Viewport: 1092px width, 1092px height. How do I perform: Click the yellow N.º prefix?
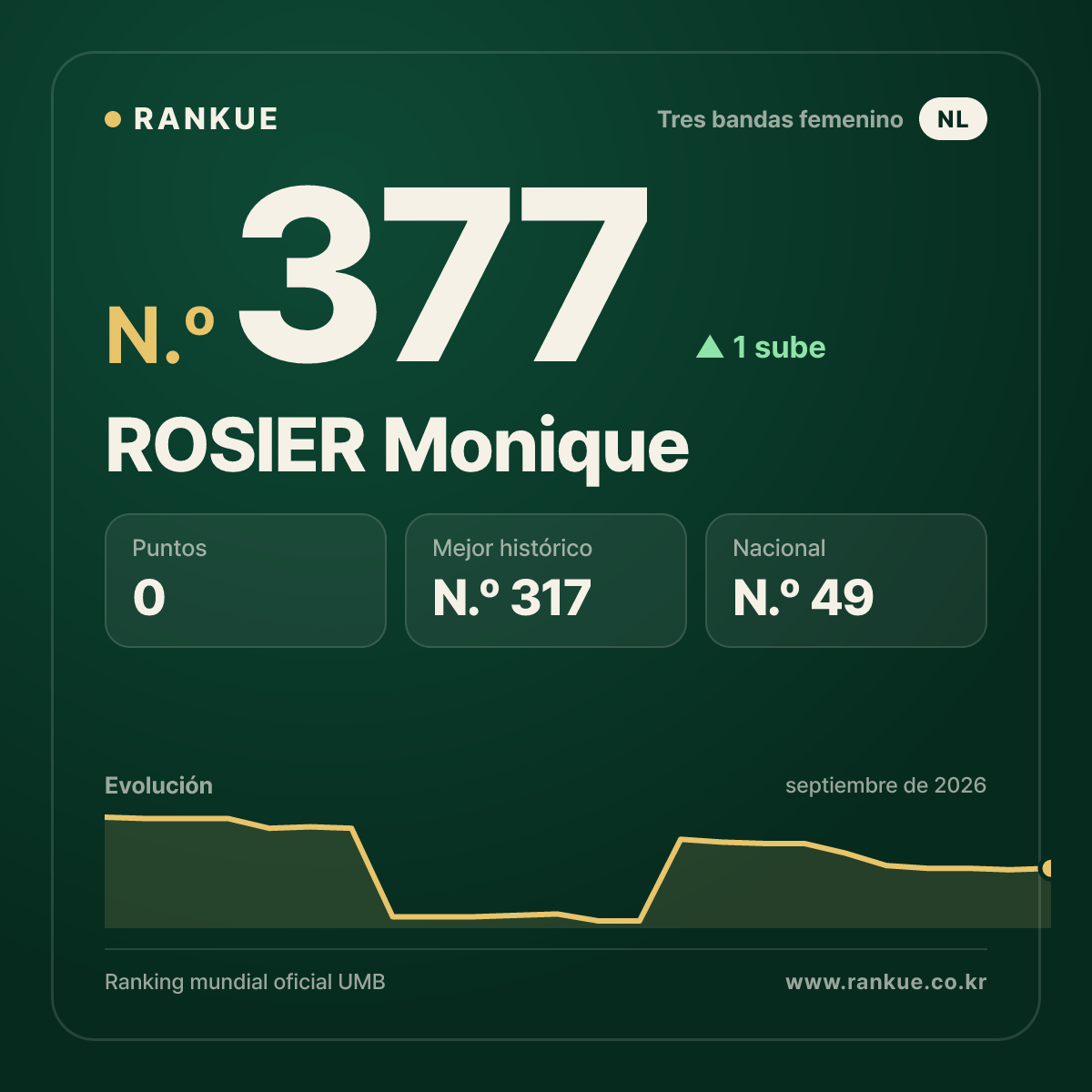pos(160,336)
